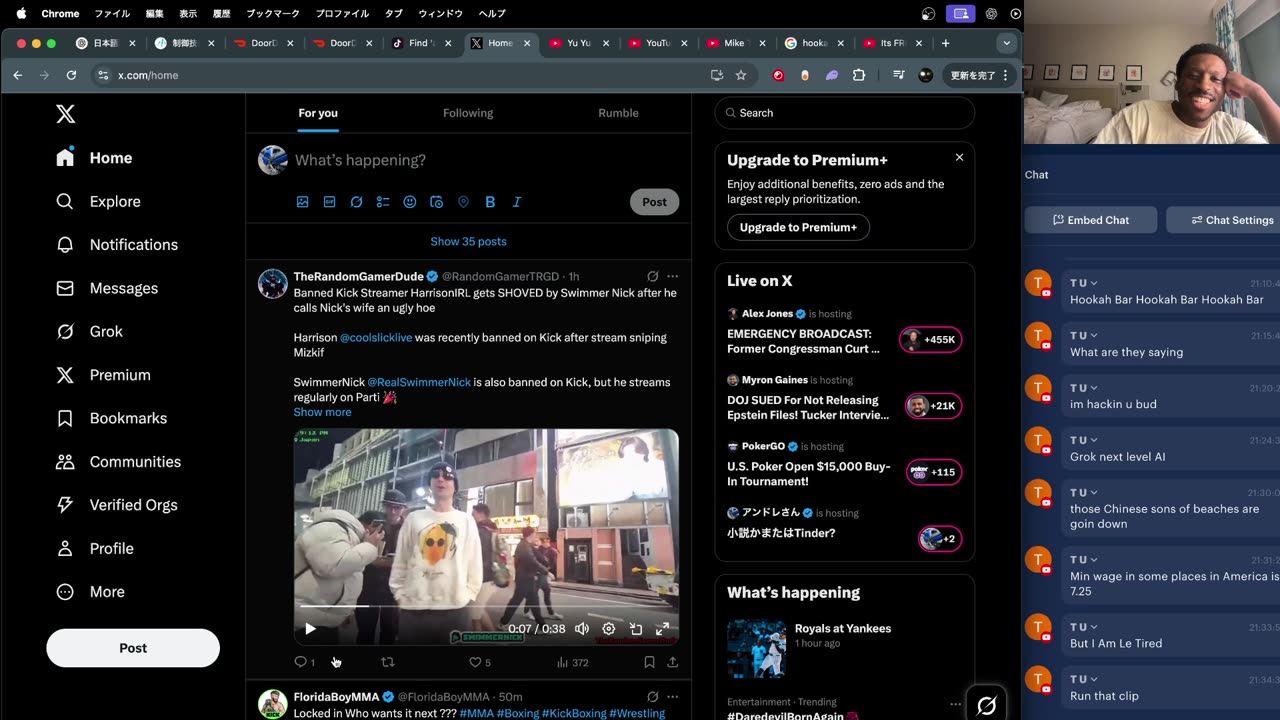Image resolution: width=1280 pixels, height=720 pixels.
Task: Click the repost icon under the video
Action: pos(388,662)
